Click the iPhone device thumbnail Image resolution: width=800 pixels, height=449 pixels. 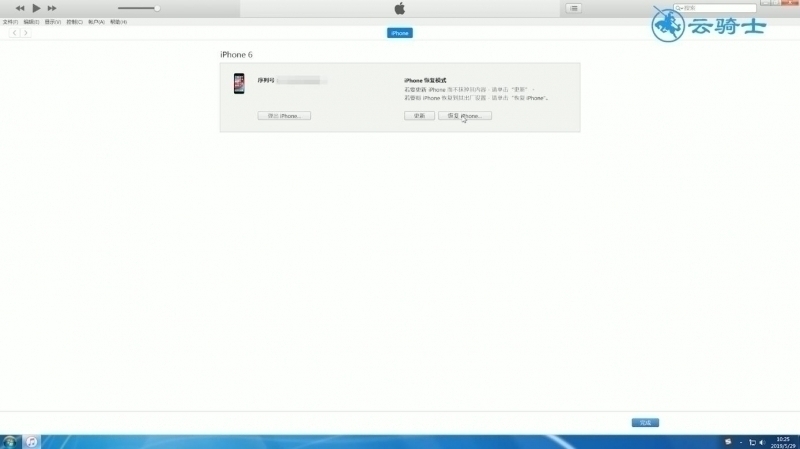click(x=239, y=84)
